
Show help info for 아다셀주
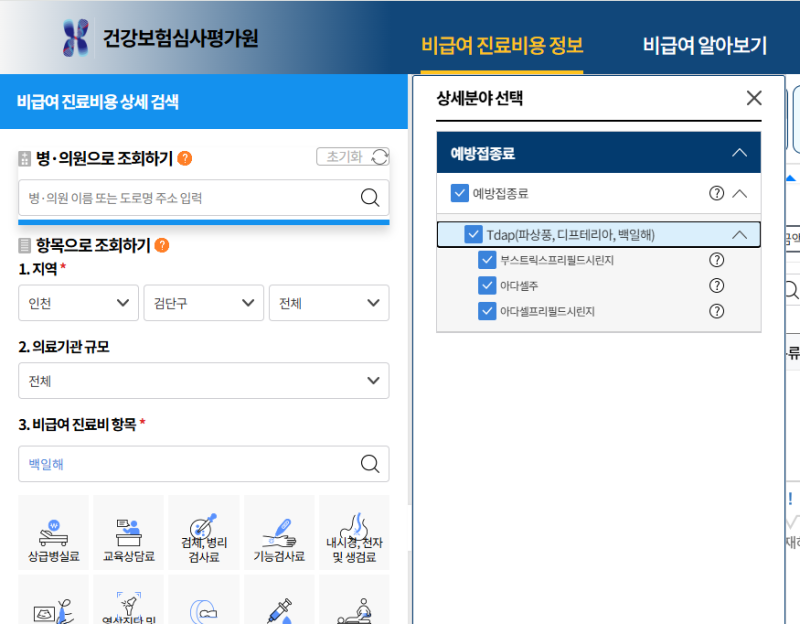[716, 286]
